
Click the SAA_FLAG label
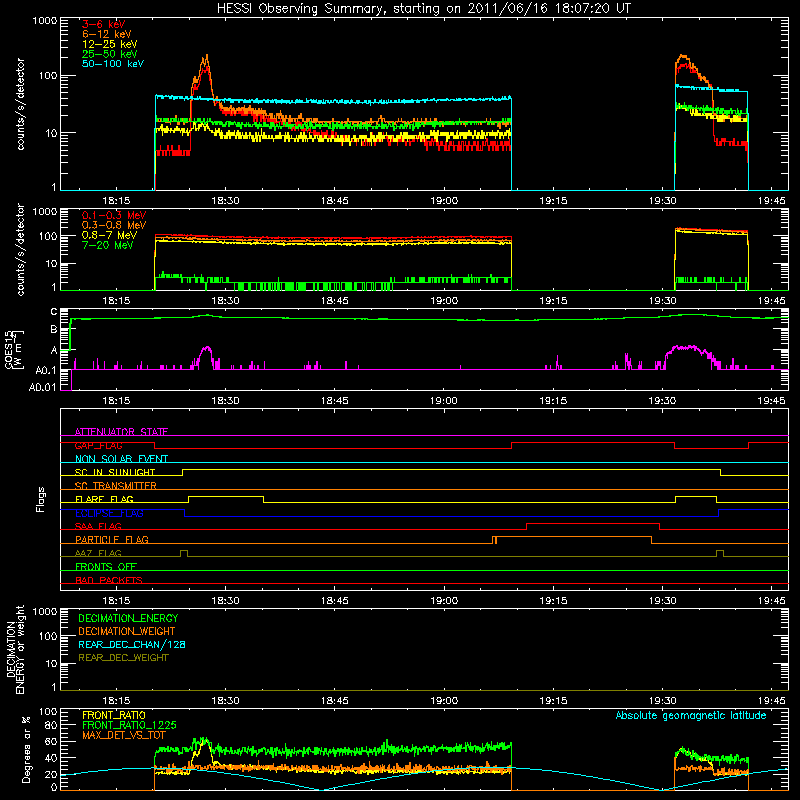(x=98, y=526)
